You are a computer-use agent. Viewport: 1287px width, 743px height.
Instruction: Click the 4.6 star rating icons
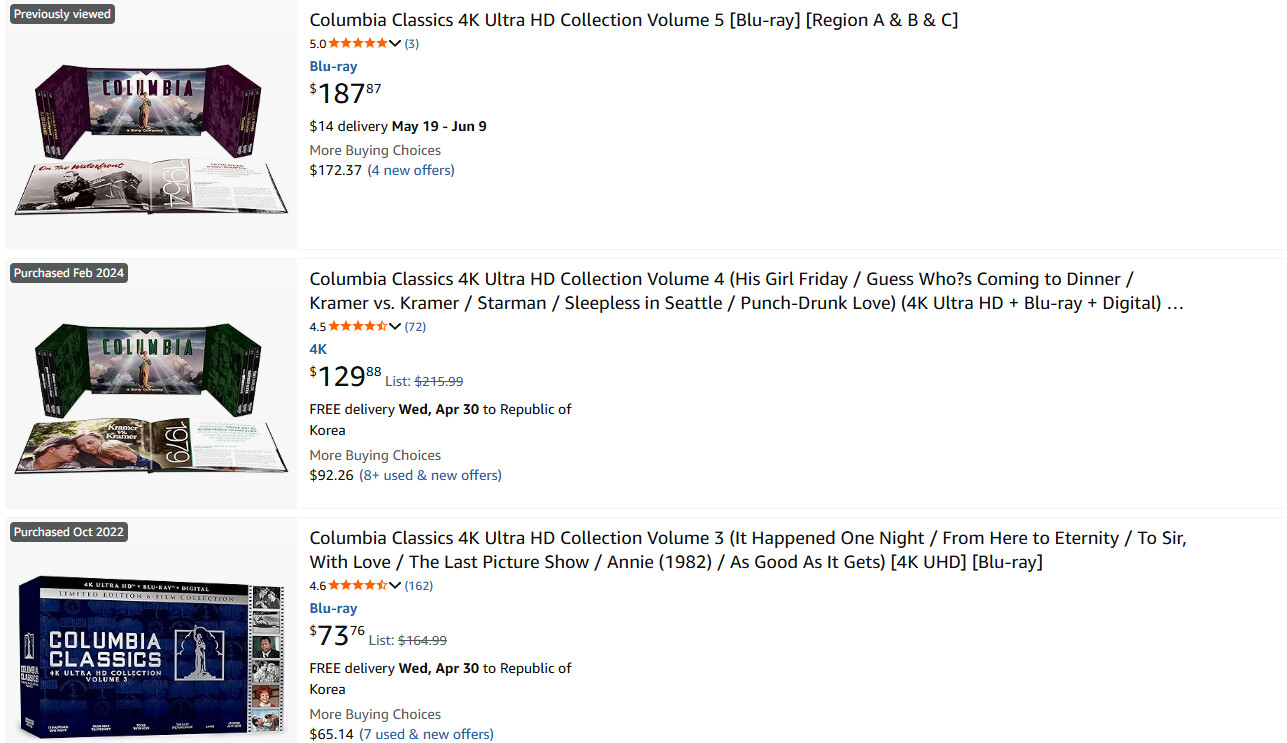point(357,586)
